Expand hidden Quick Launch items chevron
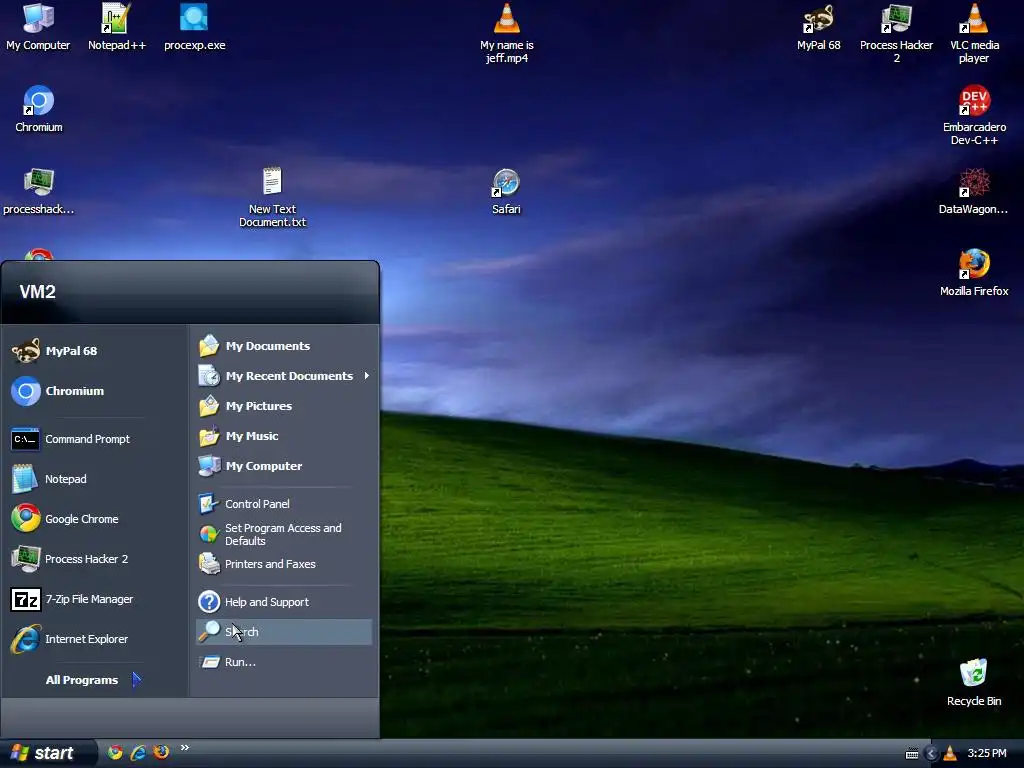The height and width of the screenshot is (768, 1024). [x=185, y=748]
